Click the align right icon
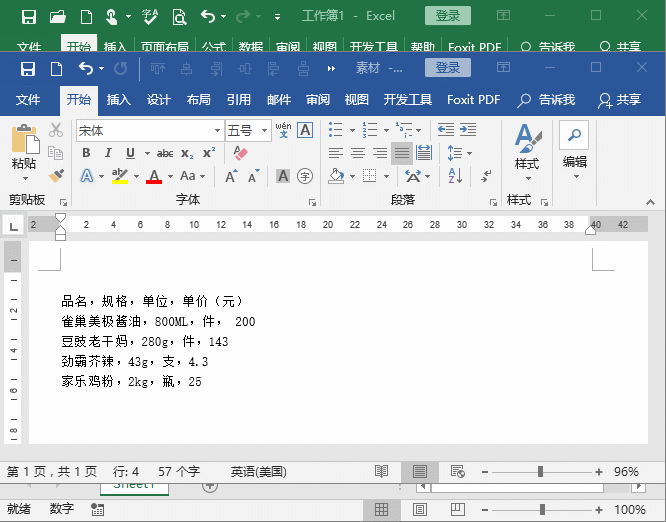This screenshot has height=522, width=666. [380, 152]
